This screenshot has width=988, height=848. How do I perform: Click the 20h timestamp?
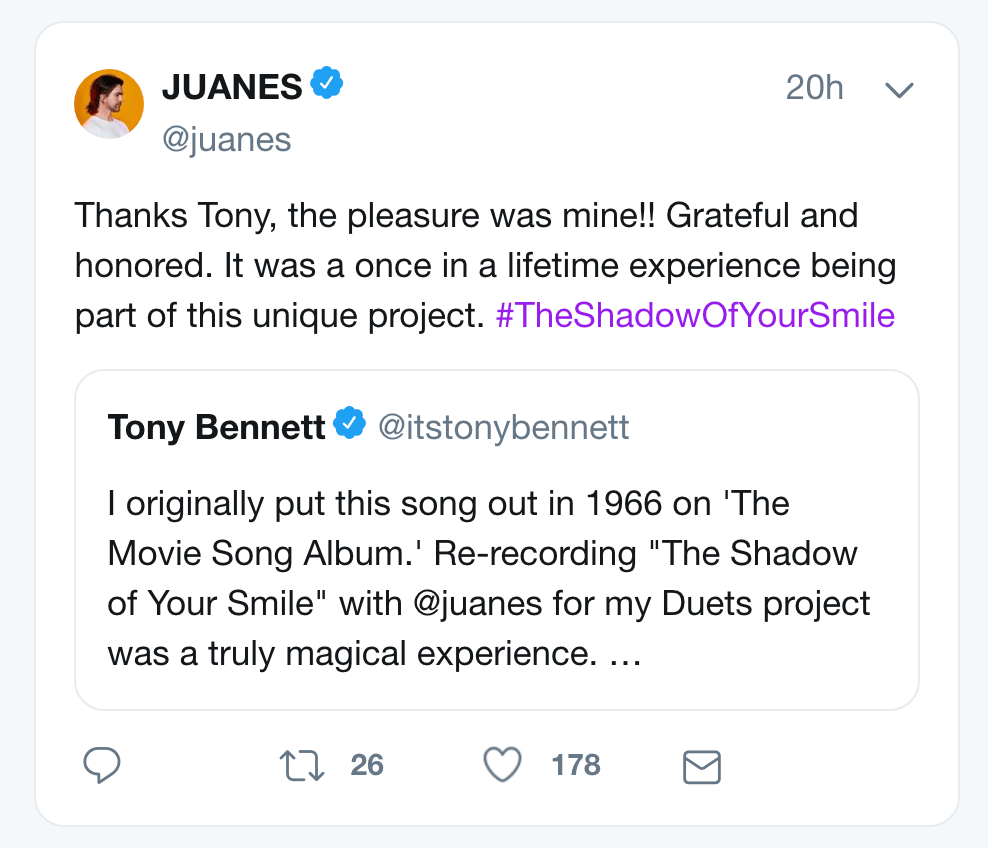point(814,88)
